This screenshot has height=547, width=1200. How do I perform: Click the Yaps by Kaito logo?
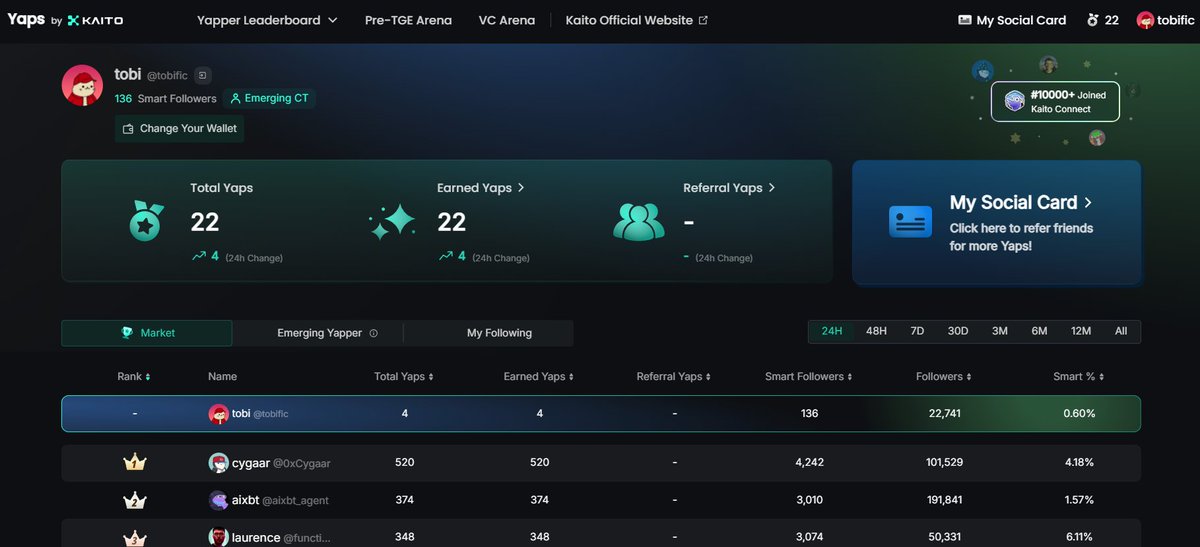click(x=66, y=20)
